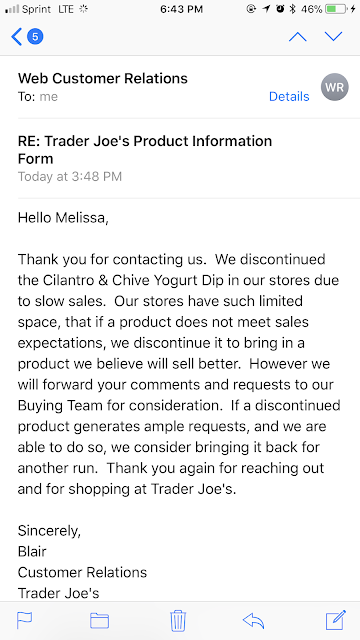
Task: Delete email with the trash icon
Action: 178,620
